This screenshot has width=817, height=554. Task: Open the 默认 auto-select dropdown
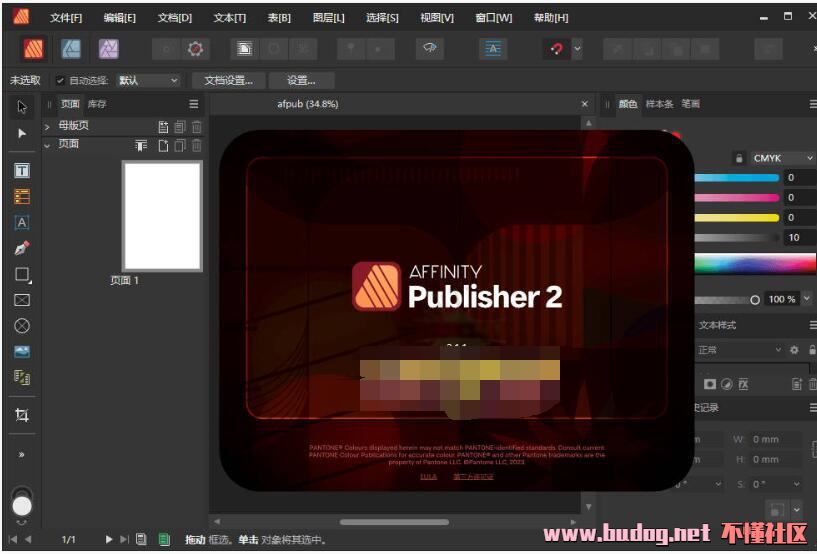148,80
